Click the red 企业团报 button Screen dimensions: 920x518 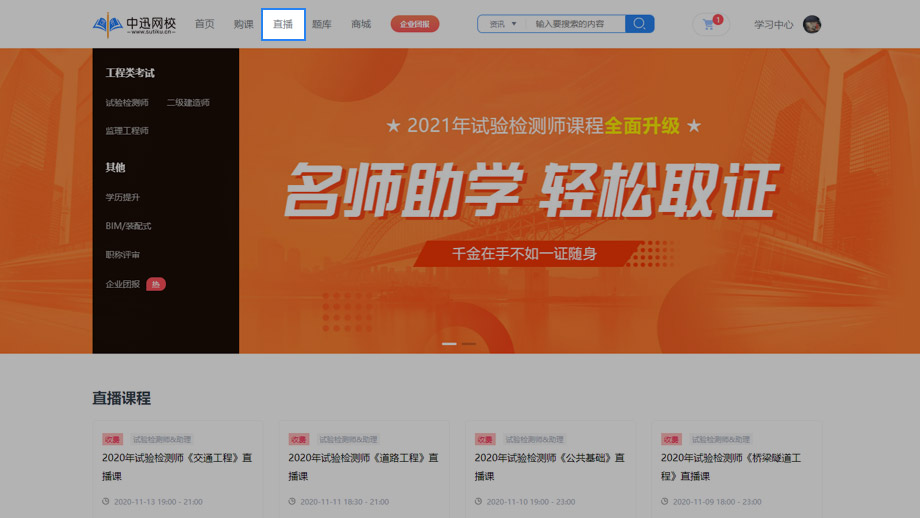[414, 24]
